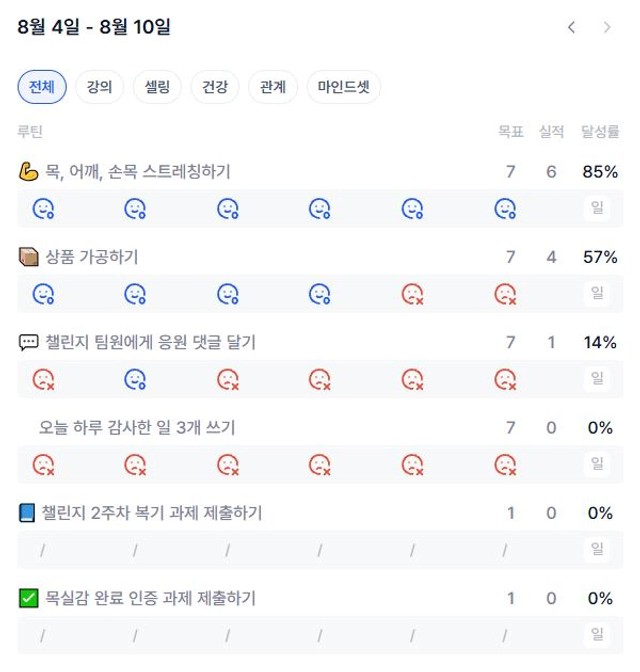Click the speech bubble icon for 응원 댓글 routine
The height and width of the screenshot is (672, 640).
[28, 342]
